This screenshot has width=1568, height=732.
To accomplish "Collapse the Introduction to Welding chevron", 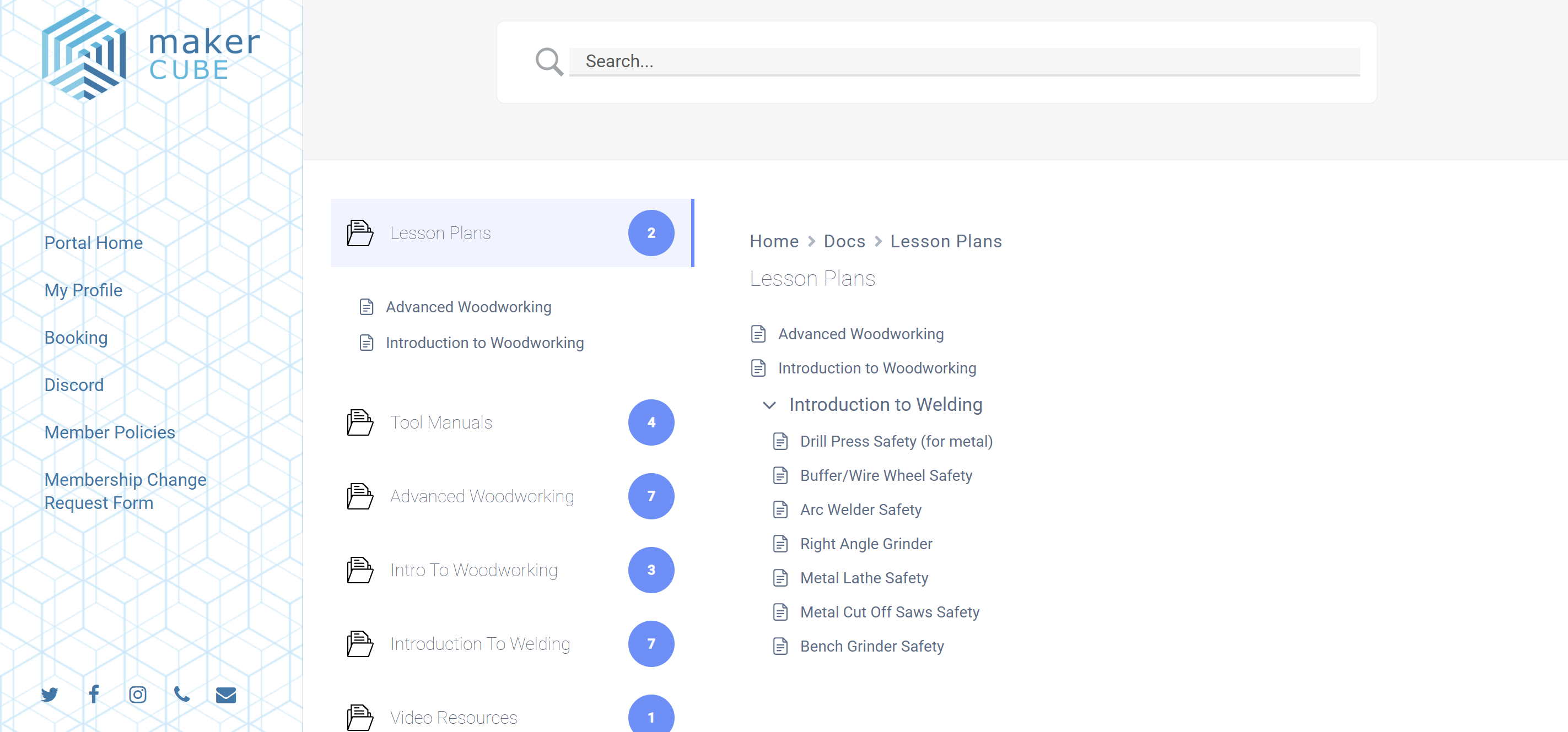I will [x=769, y=405].
